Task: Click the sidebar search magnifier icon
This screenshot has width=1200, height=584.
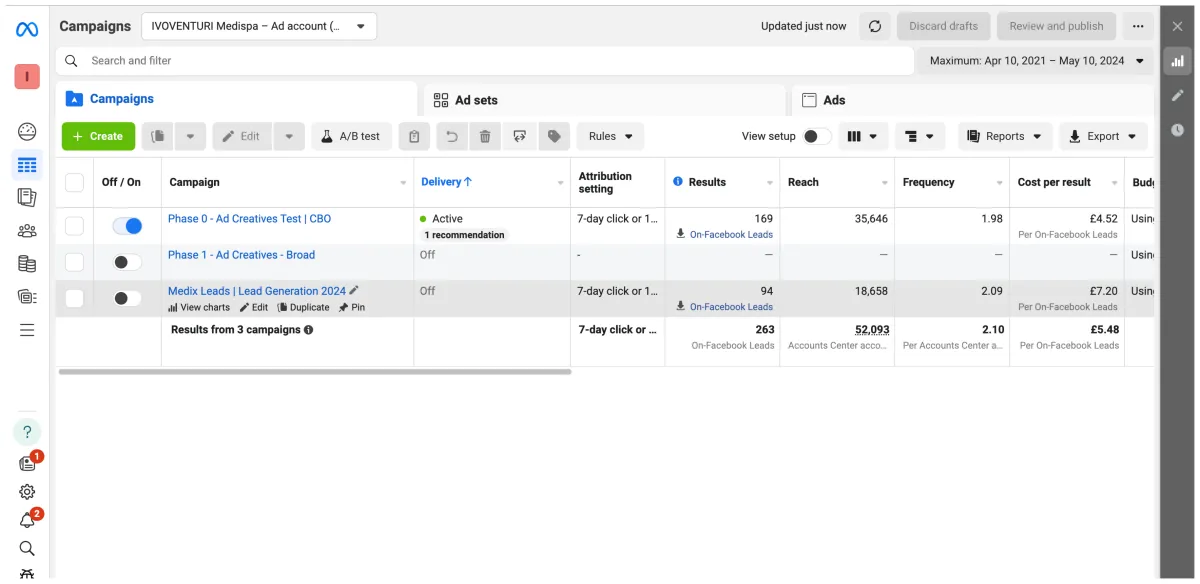Action: coord(27,548)
